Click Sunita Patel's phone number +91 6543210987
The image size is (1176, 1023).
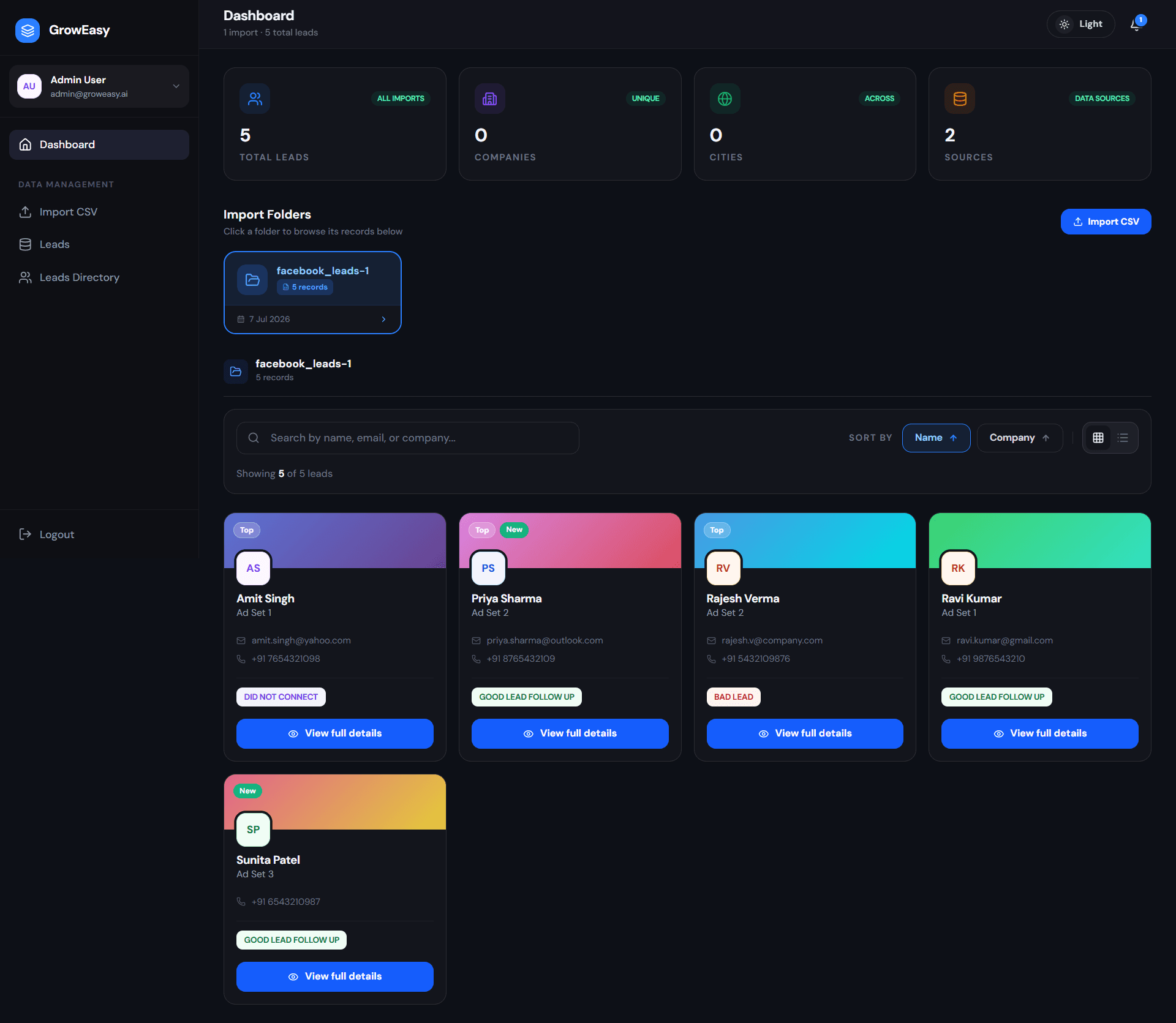click(286, 902)
